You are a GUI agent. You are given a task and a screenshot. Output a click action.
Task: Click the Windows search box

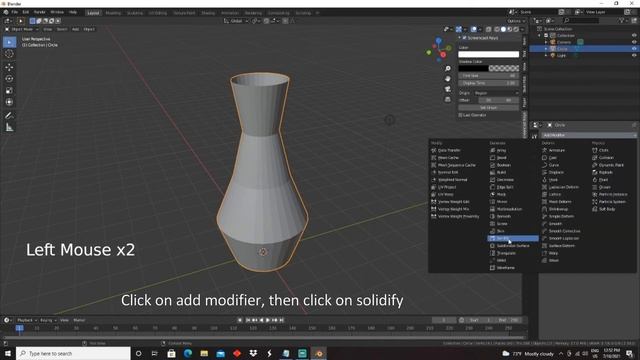[x=73, y=353]
